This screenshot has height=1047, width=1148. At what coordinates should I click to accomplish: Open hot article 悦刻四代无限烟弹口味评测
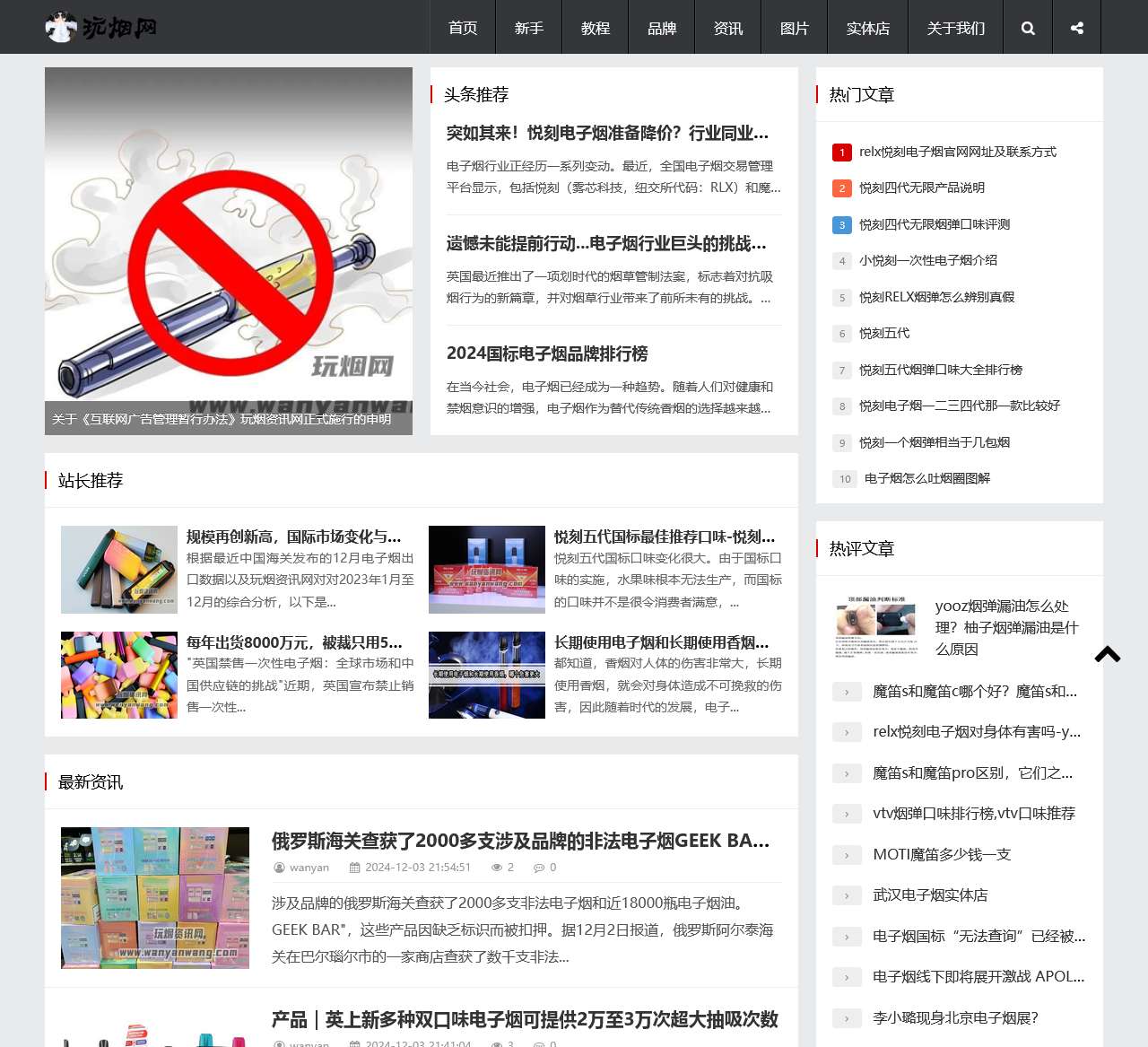935,224
